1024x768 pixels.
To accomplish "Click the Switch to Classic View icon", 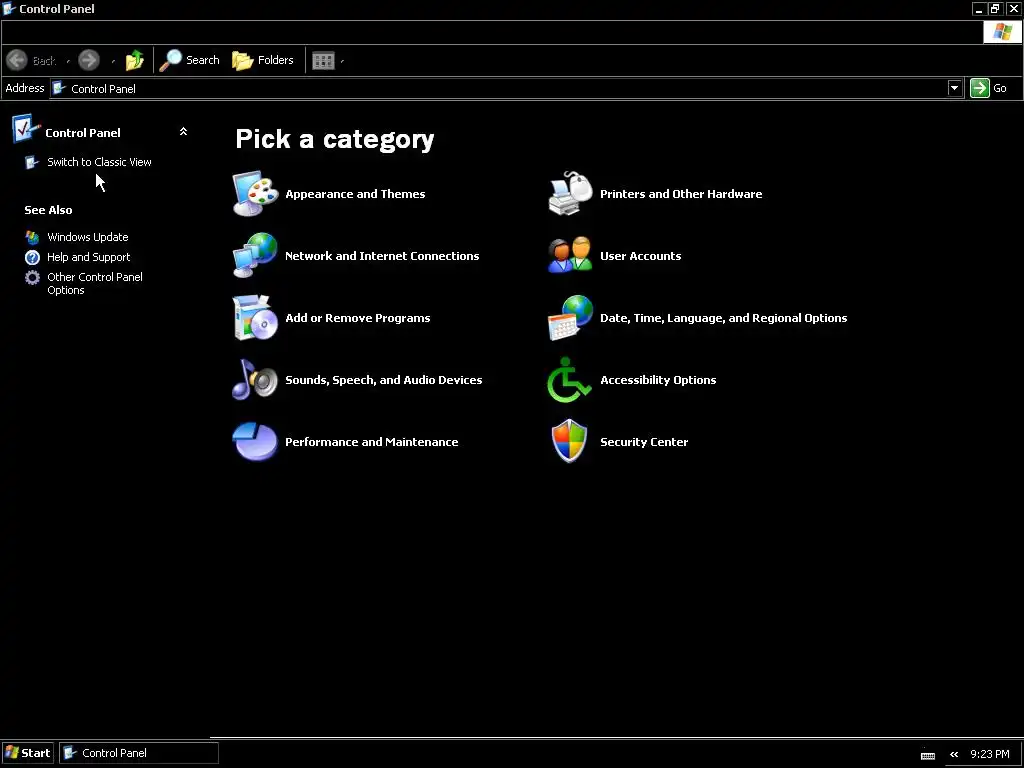I will 32,162.
